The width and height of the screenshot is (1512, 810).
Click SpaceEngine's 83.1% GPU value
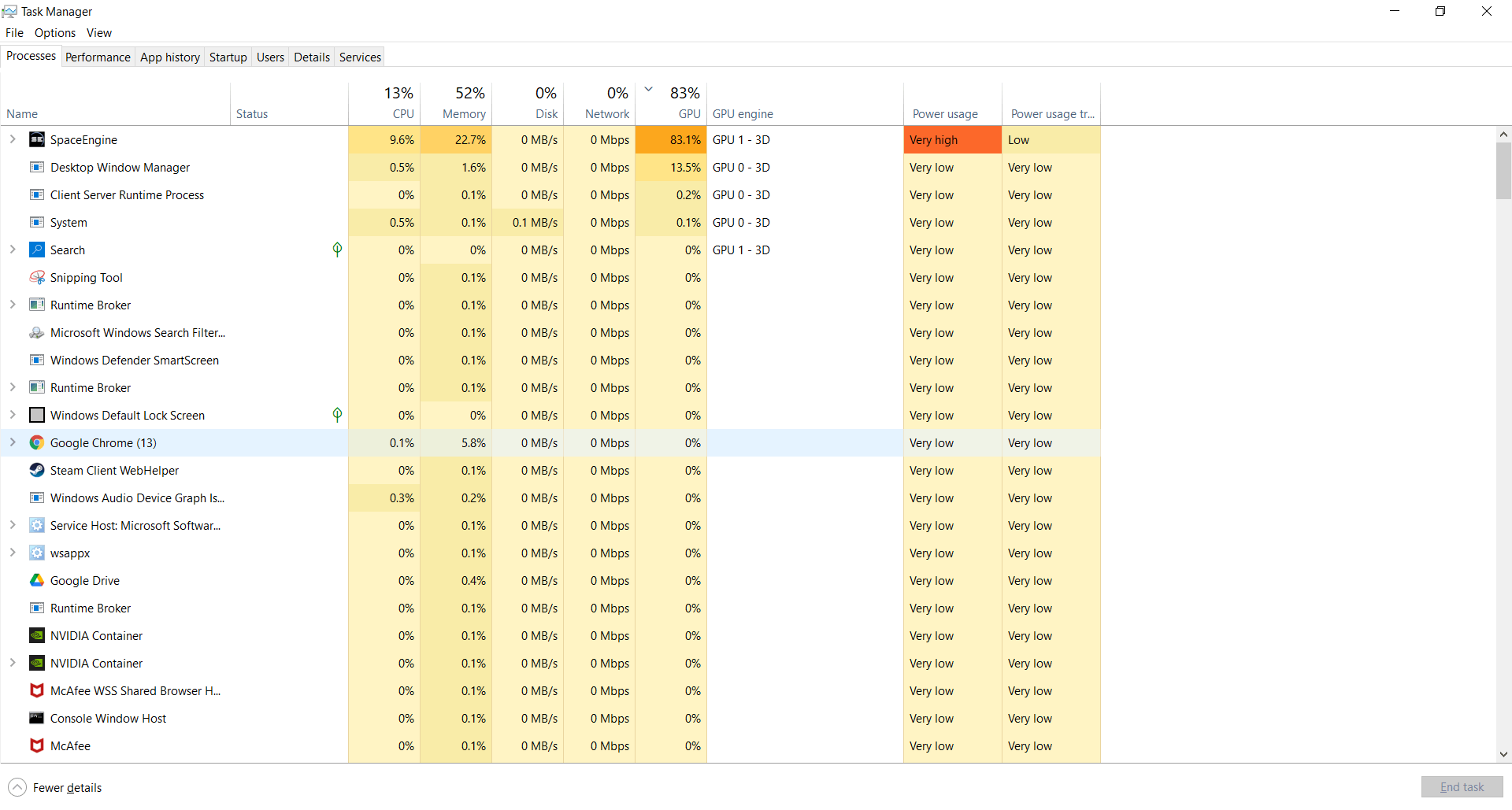[671, 139]
